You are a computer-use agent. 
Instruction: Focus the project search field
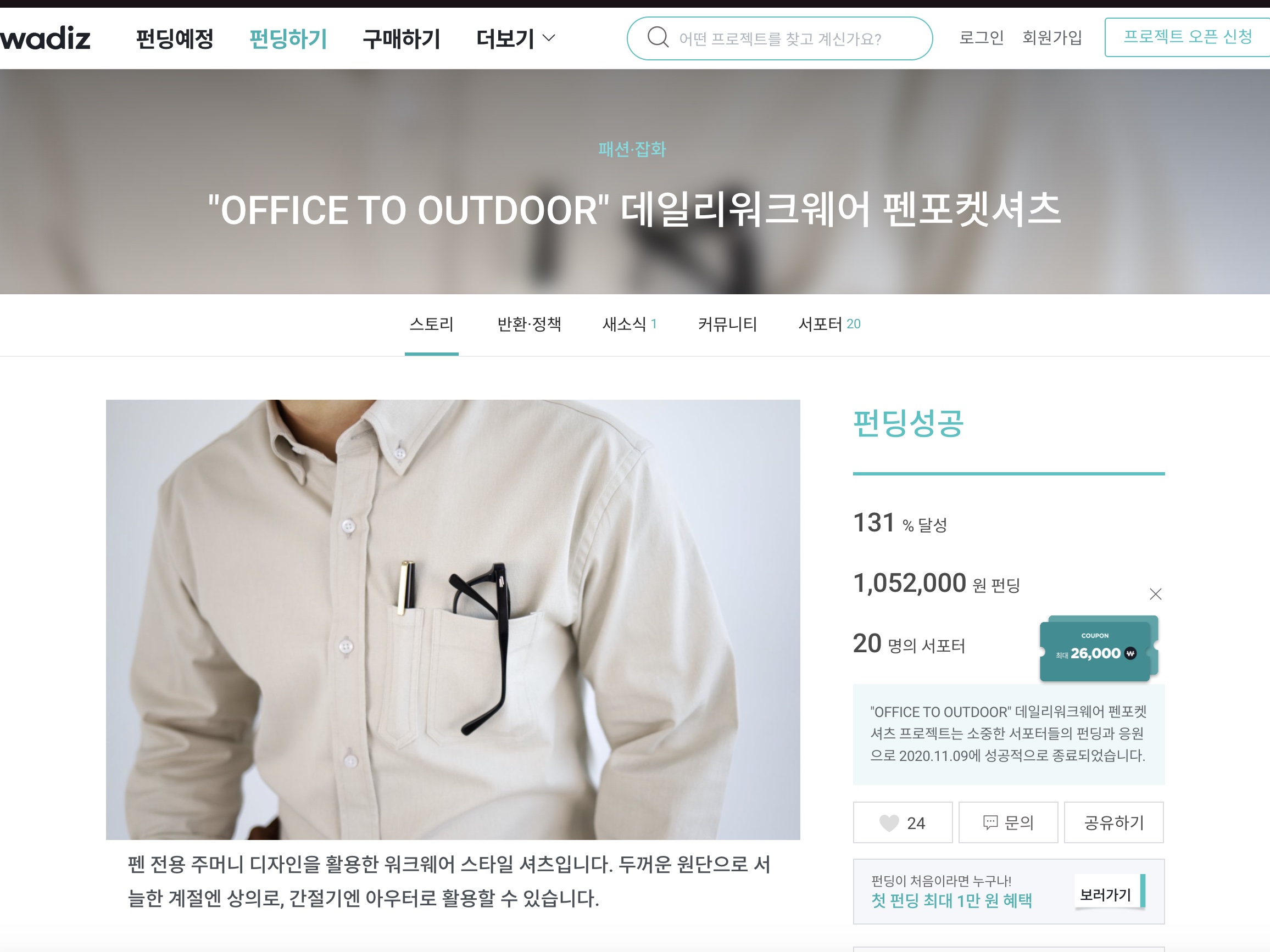coord(779,38)
